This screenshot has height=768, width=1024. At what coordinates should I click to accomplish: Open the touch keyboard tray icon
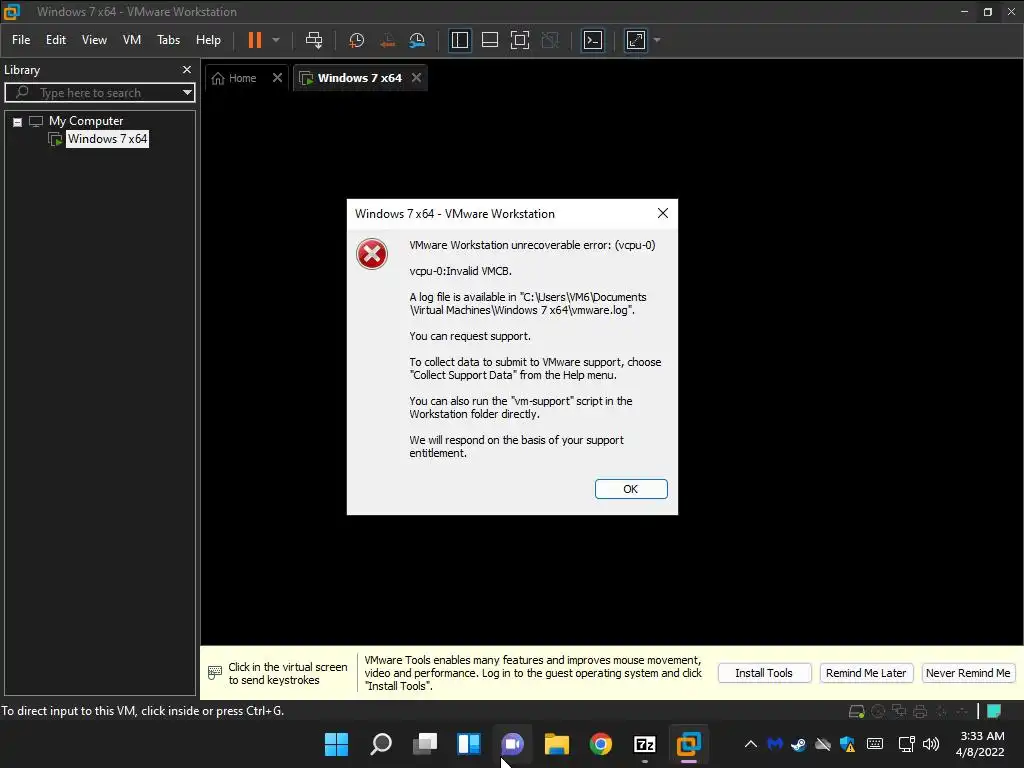tap(875, 744)
